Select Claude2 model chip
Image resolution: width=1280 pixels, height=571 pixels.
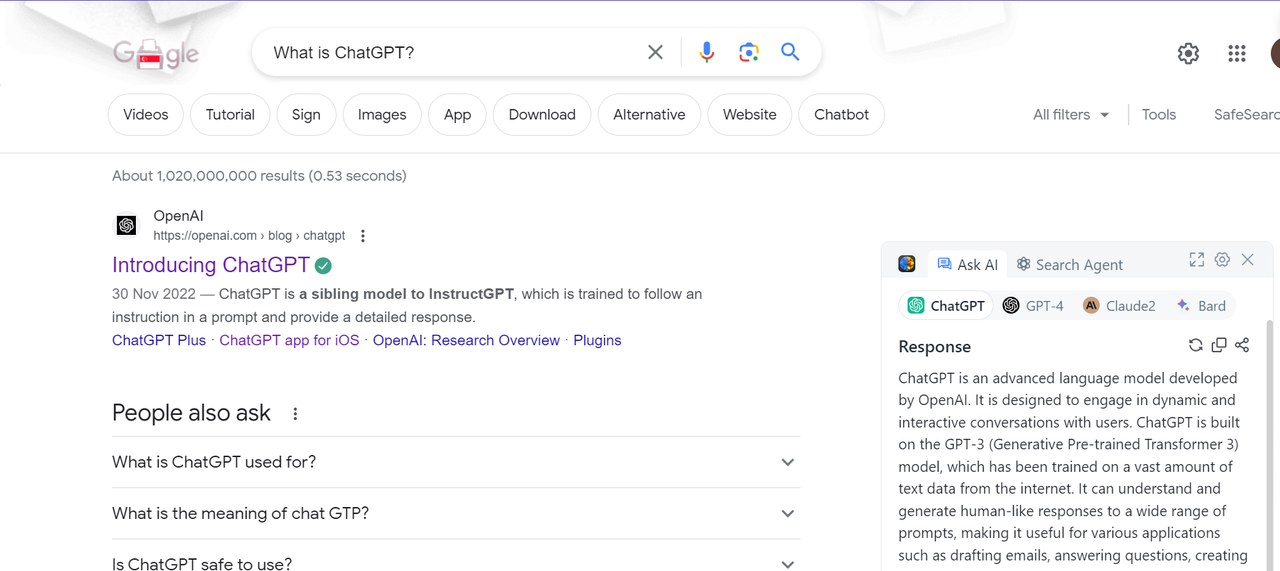[1120, 306]
